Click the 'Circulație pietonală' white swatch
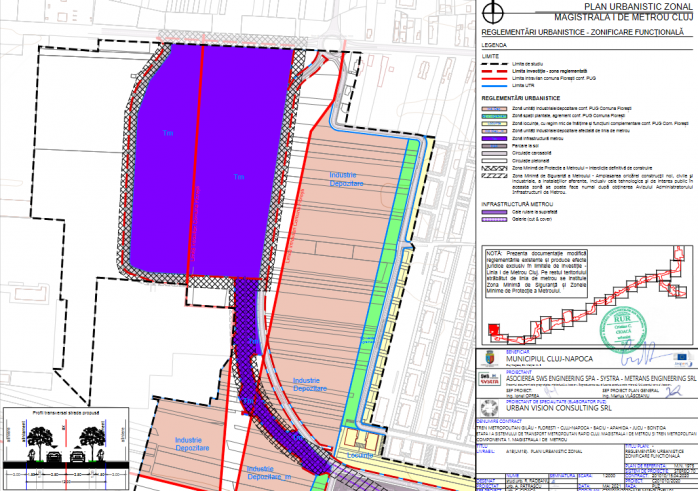698x491 pixels. (494, 161)
